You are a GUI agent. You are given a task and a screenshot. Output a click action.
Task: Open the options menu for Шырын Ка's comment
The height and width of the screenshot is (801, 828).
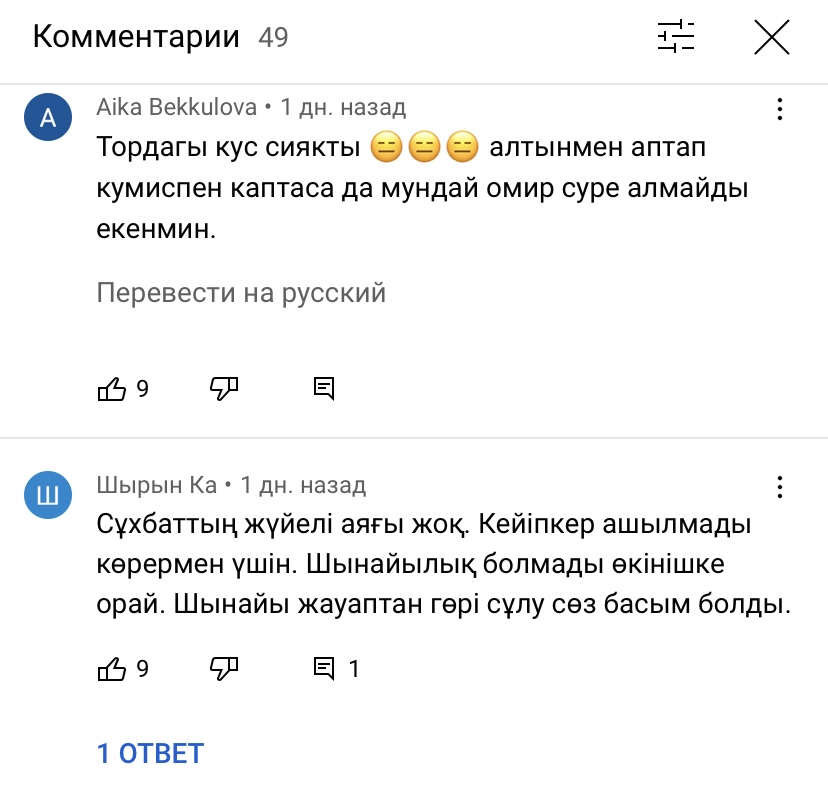coord(779,488)
